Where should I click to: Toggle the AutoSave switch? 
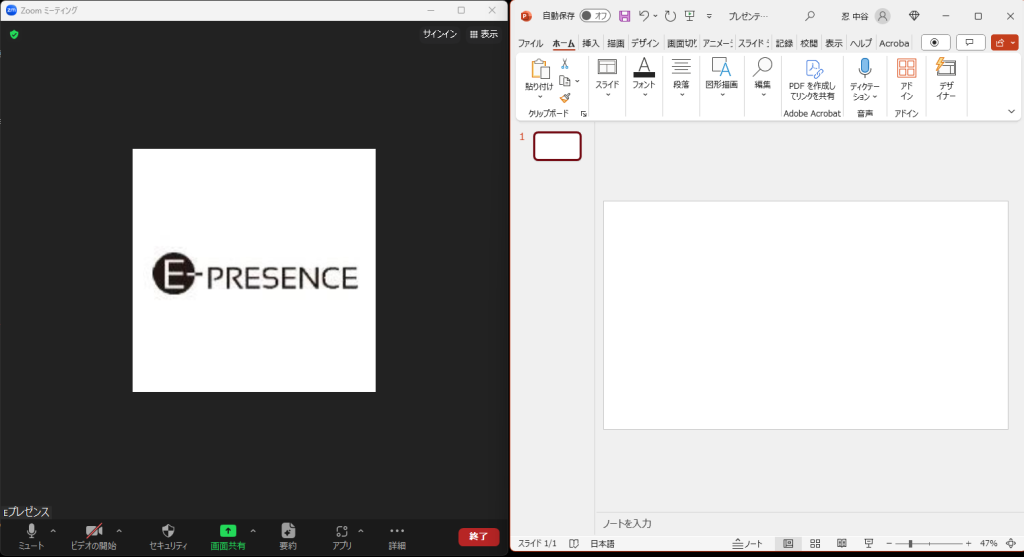coord(595,16)
